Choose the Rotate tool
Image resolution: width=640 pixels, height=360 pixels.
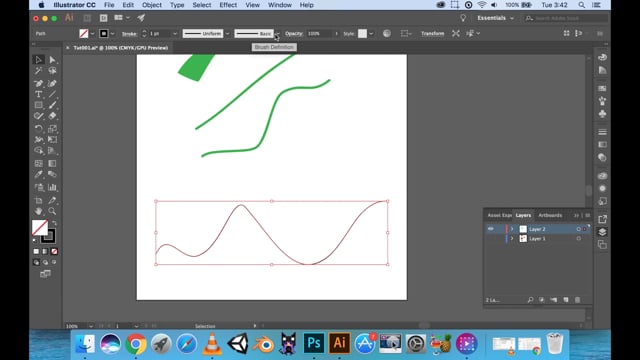click(38, 129)
